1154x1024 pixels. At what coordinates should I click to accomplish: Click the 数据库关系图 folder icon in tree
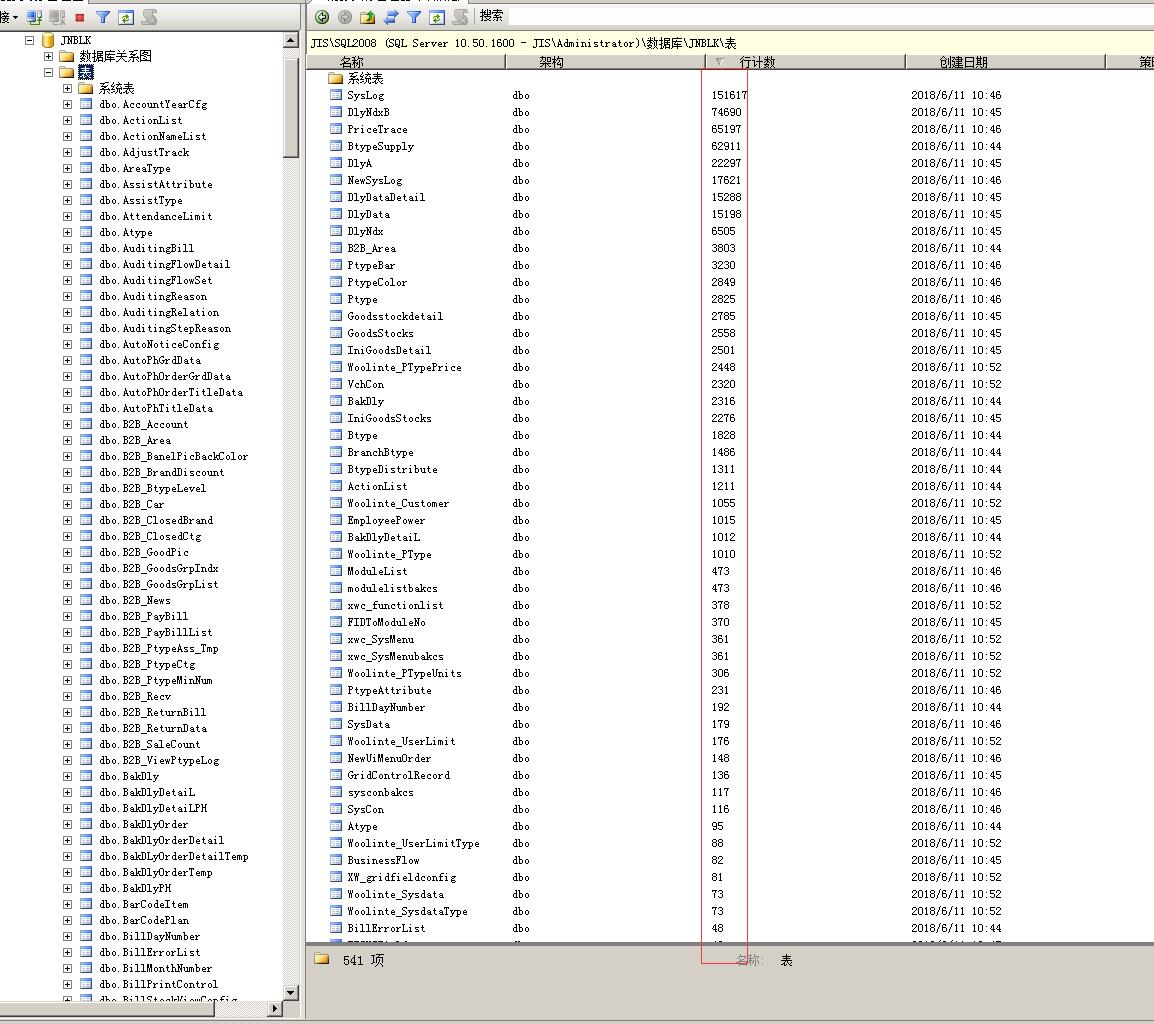point(67,57)
